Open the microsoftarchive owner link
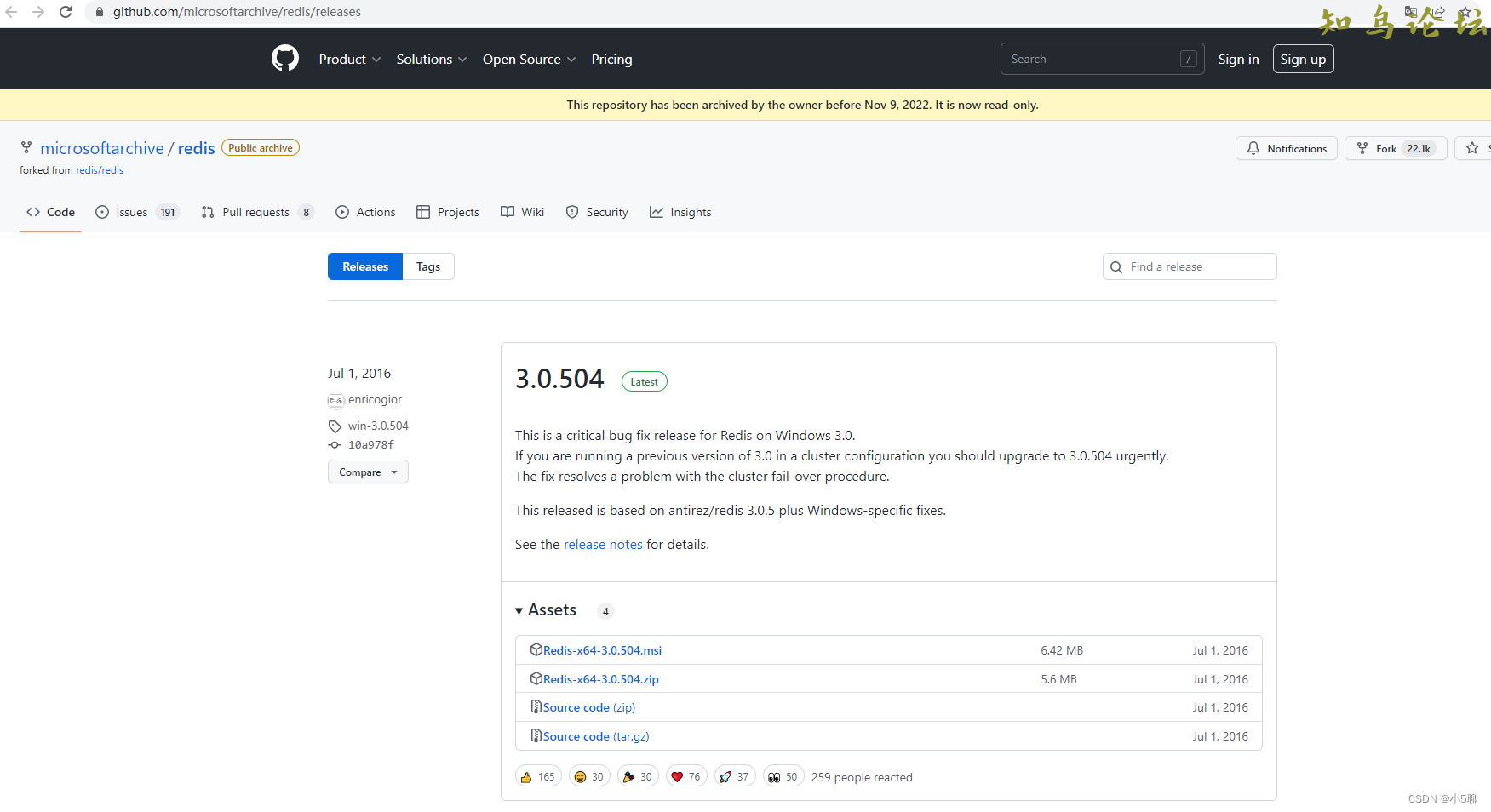The width and height of the screenshot is (1491, 812). tap(102, 148)
